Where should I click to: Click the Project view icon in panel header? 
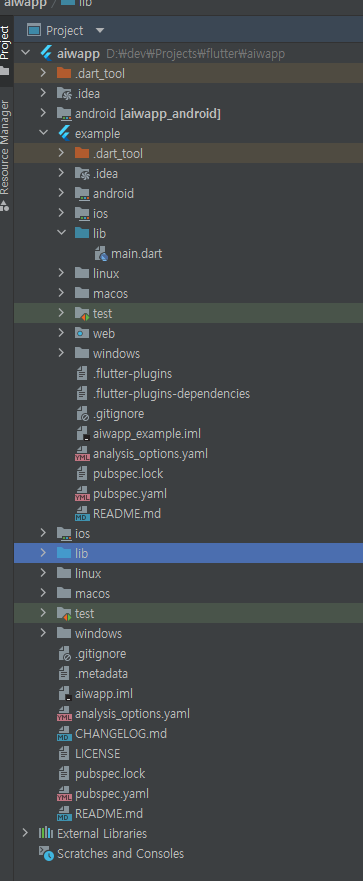click(x=34, y=30)
